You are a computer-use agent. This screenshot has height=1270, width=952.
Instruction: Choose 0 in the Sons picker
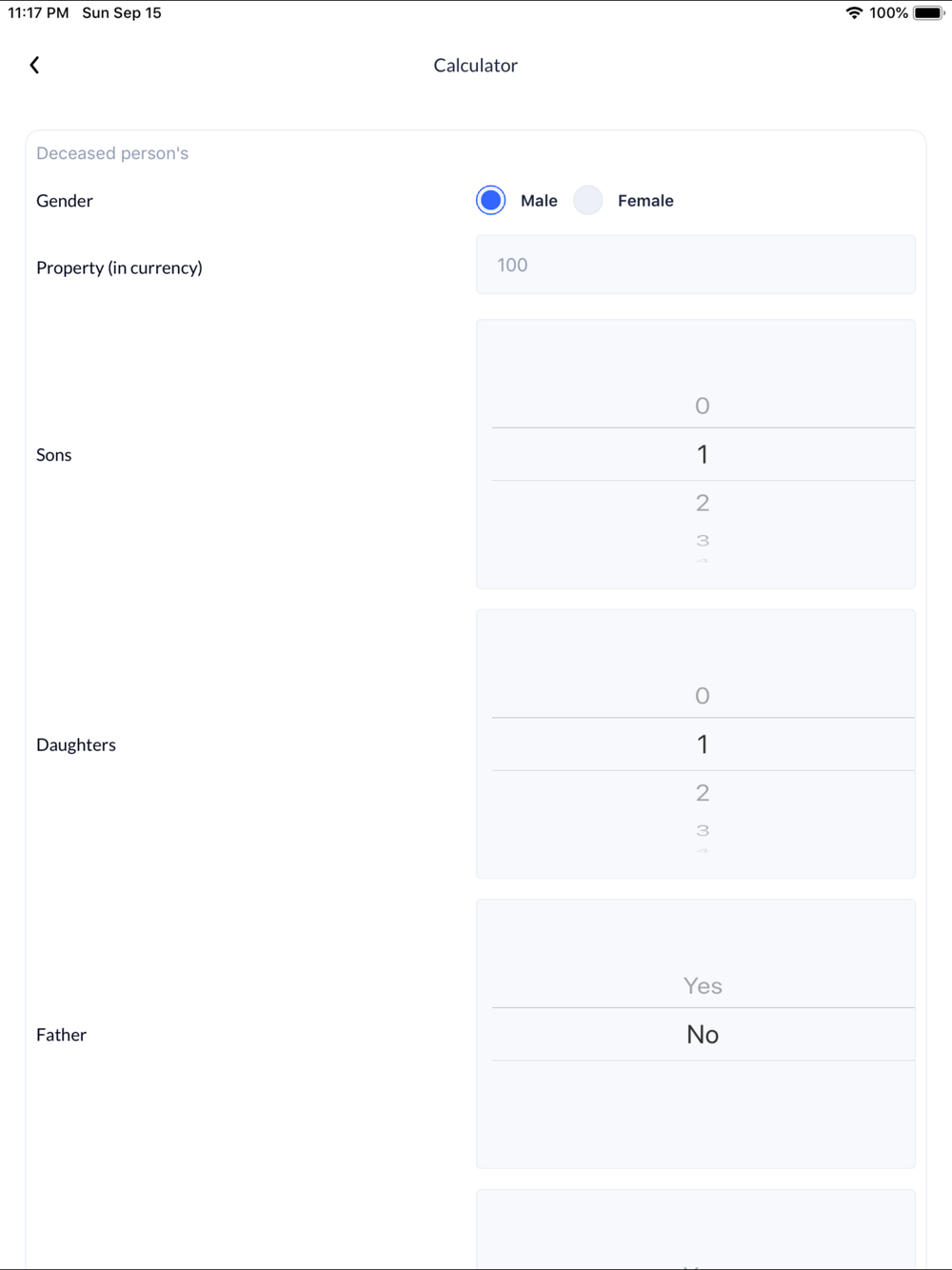tap(703, 407)
